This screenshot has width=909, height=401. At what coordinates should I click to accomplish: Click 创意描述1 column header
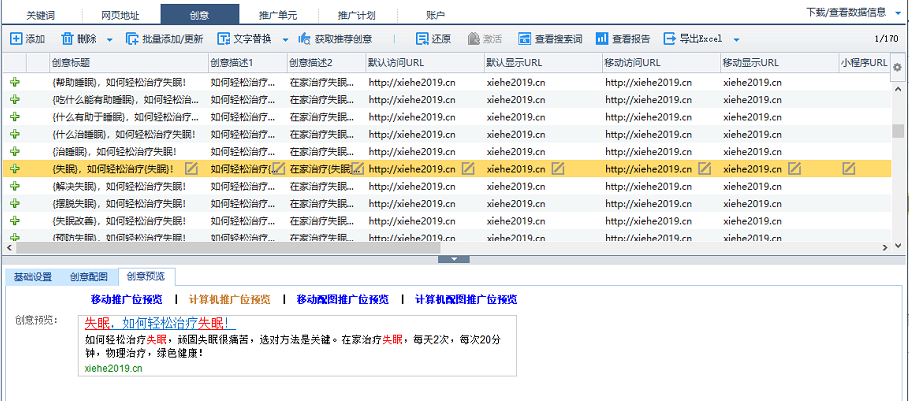(246, 63)
